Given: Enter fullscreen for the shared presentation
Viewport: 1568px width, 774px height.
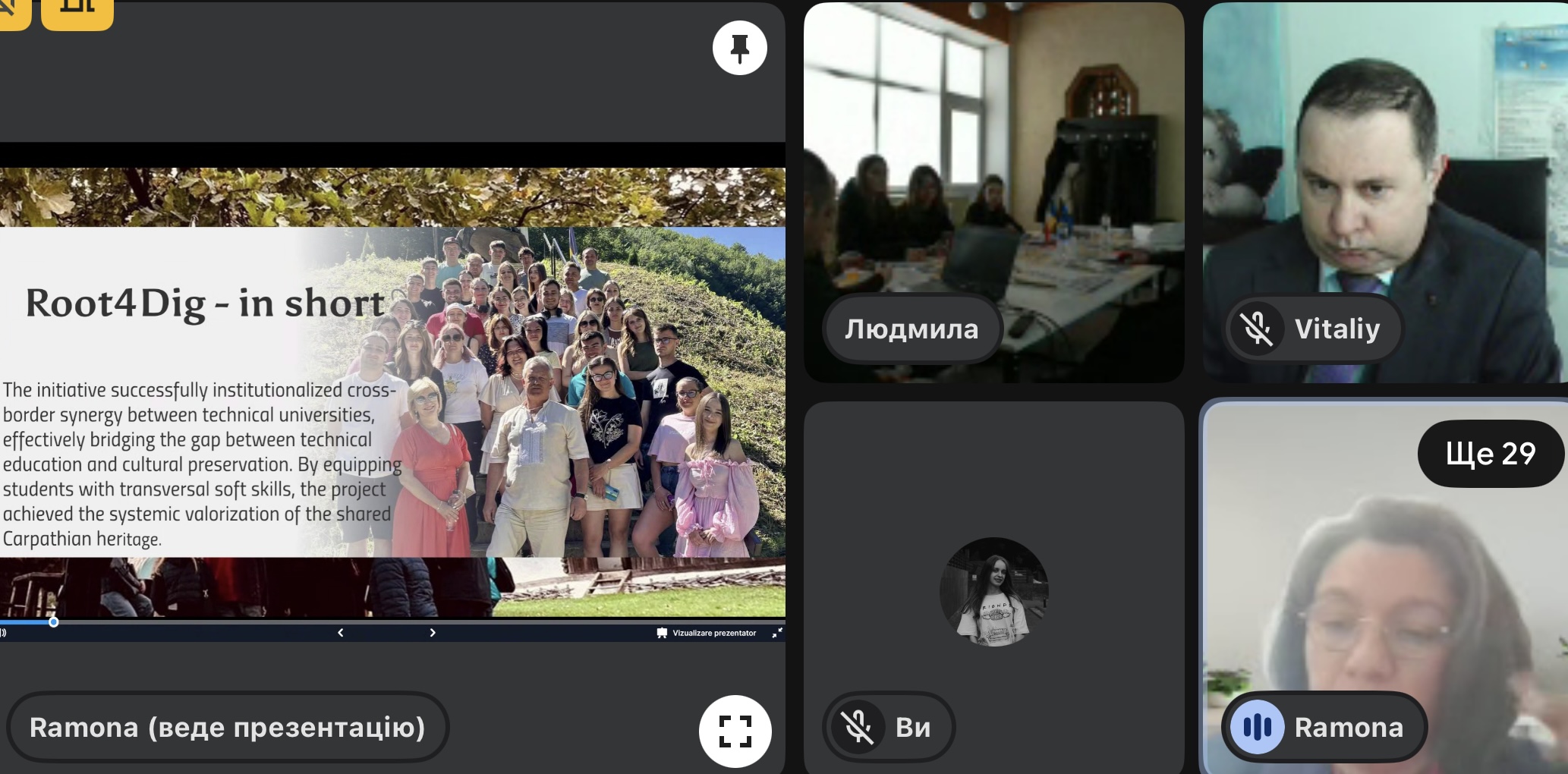Looking at the screenshot, I should click(x=735, y=731).
